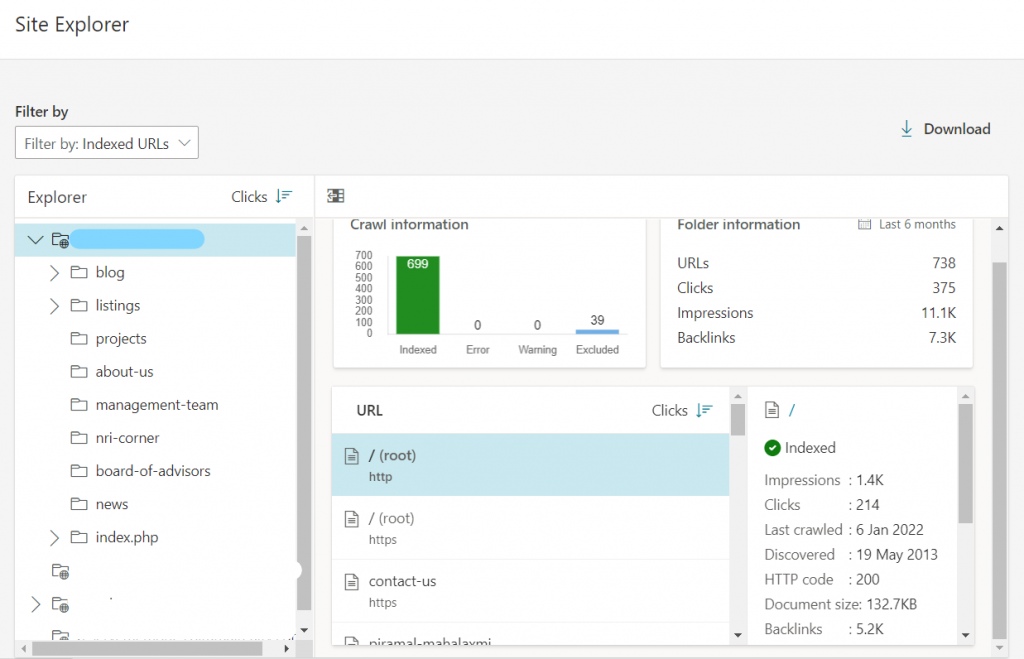Image resolution: width=1024 pixels, height=659 pixels.
Task: Expand the listings folder
Action: (54, 306)
